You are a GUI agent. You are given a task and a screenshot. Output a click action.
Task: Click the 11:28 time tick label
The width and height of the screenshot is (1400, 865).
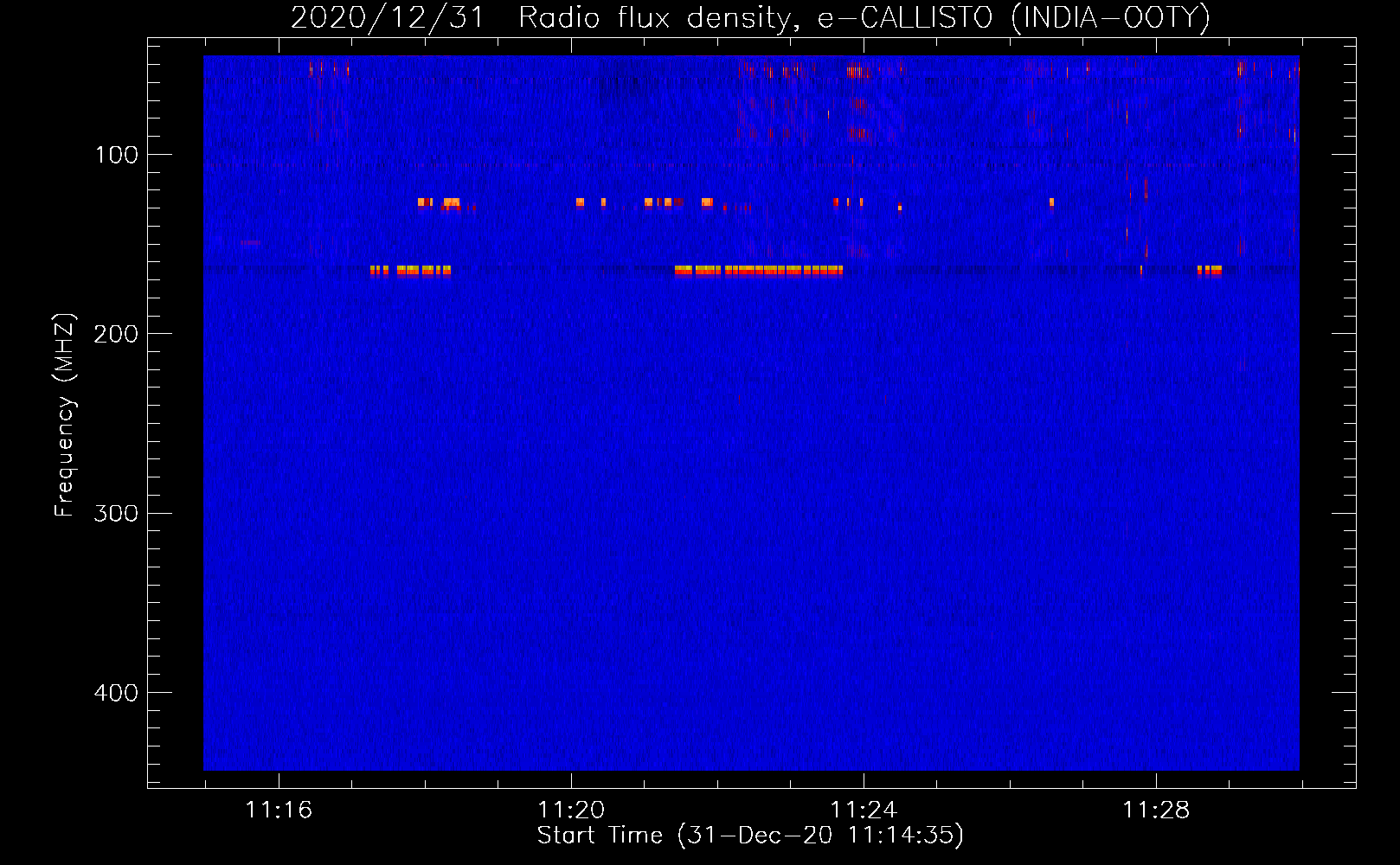[x=1156, y=811]
